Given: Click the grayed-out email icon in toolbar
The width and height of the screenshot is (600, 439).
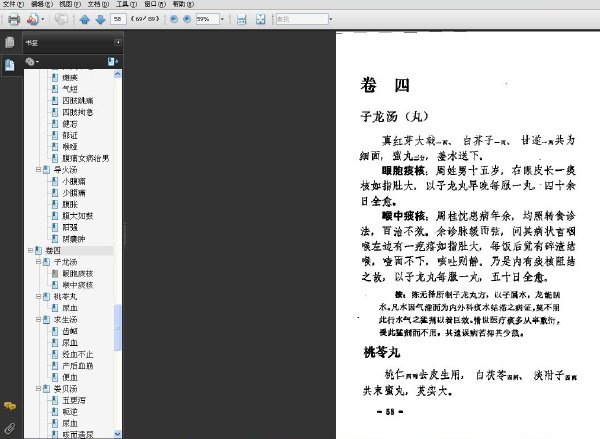Looking at the screenshot, I should (61, 19).
